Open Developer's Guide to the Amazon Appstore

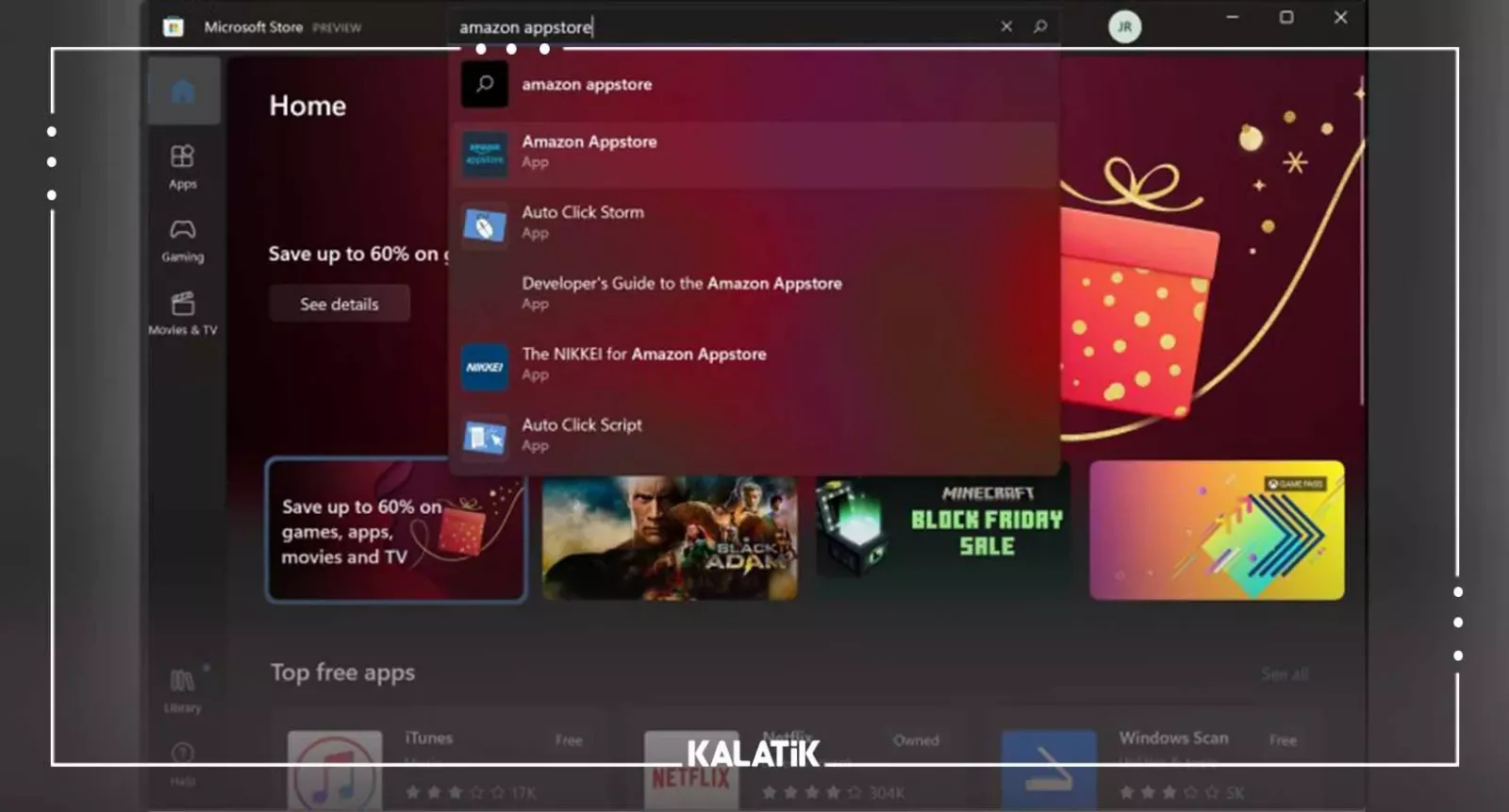click(754, 294)
